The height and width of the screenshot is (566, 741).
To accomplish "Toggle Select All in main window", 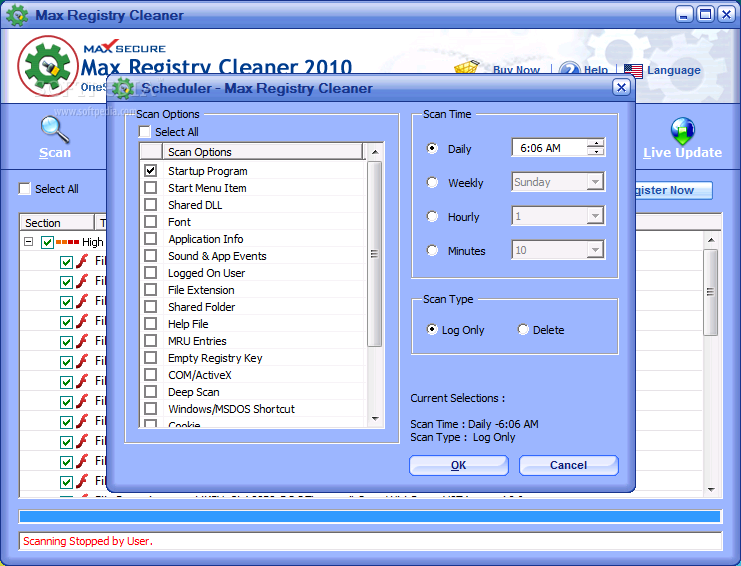I will coord(25,189).
